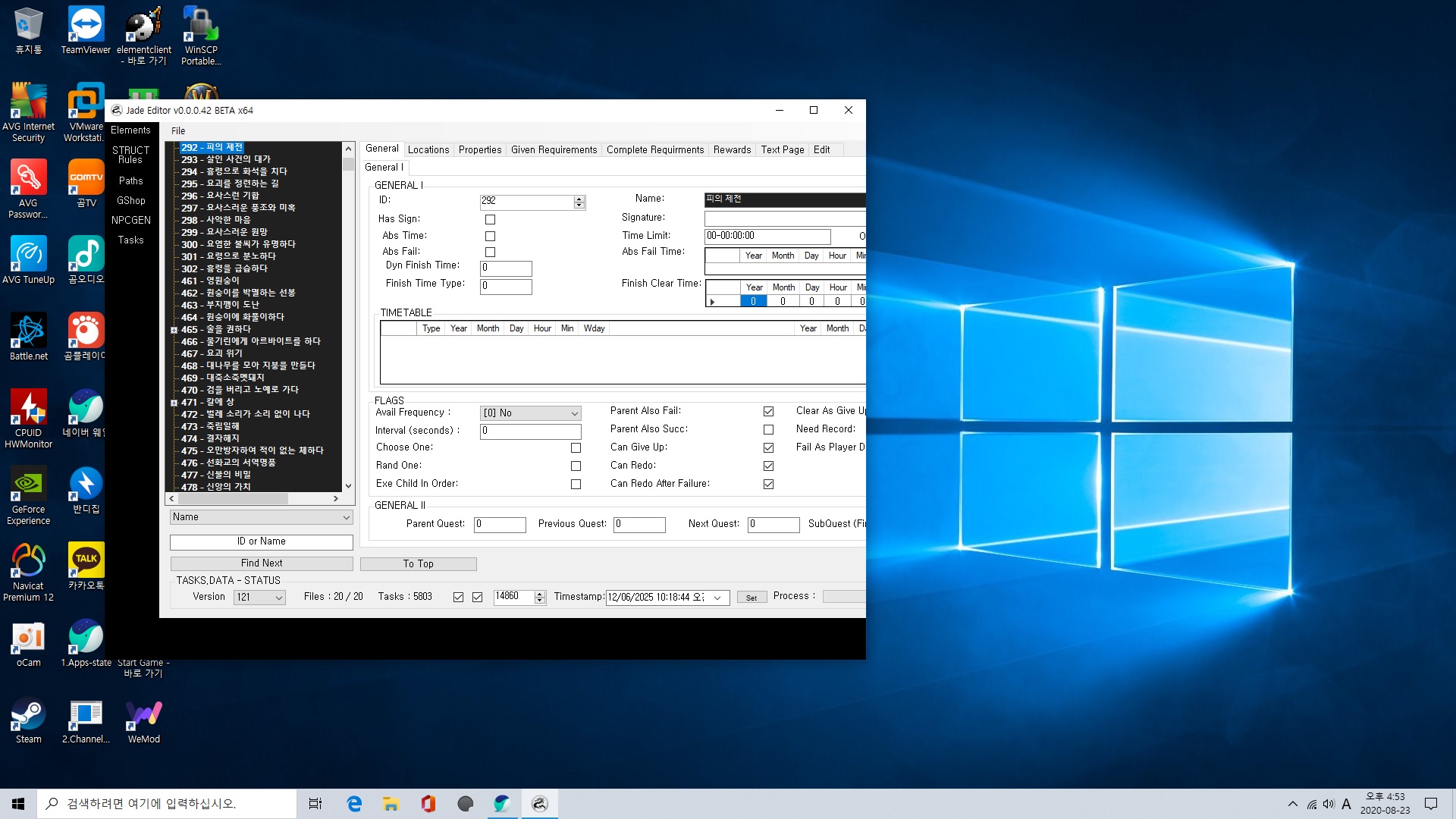Click the ID or Name search field
This screenshot has height=819, width=1456.
click(262, 541)
